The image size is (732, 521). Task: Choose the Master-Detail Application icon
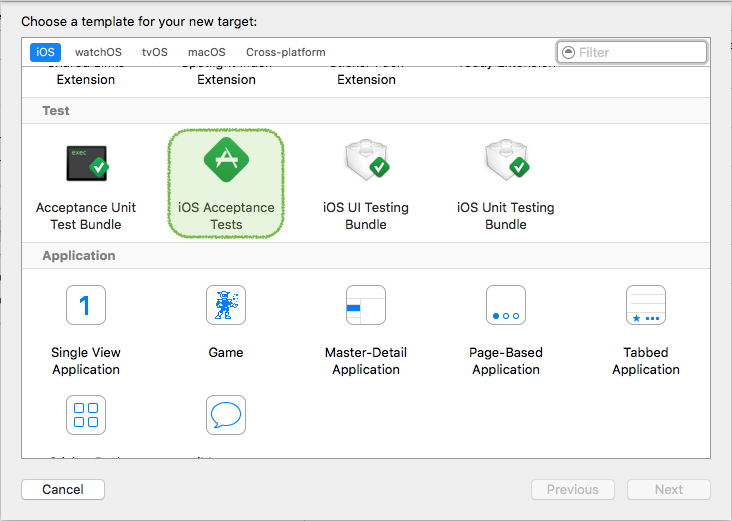tap(366, 305)
